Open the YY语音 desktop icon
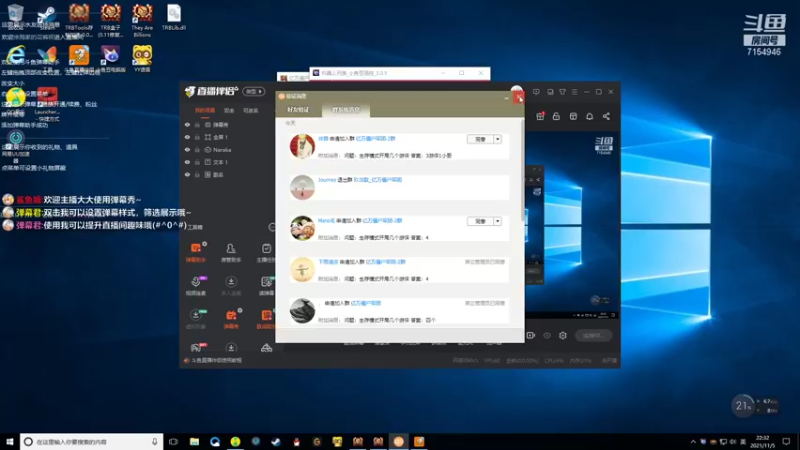The height and width of the screenshot is (450, 800). (142, 58)
